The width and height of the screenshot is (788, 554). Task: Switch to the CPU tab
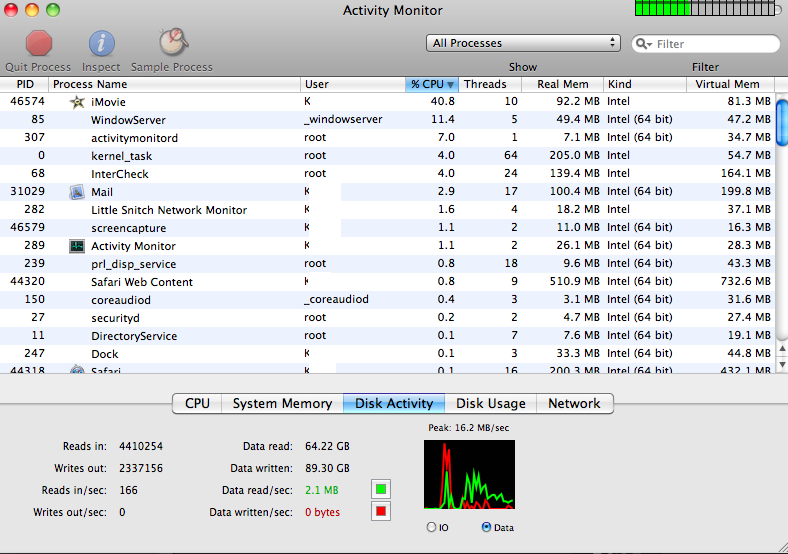197,403
